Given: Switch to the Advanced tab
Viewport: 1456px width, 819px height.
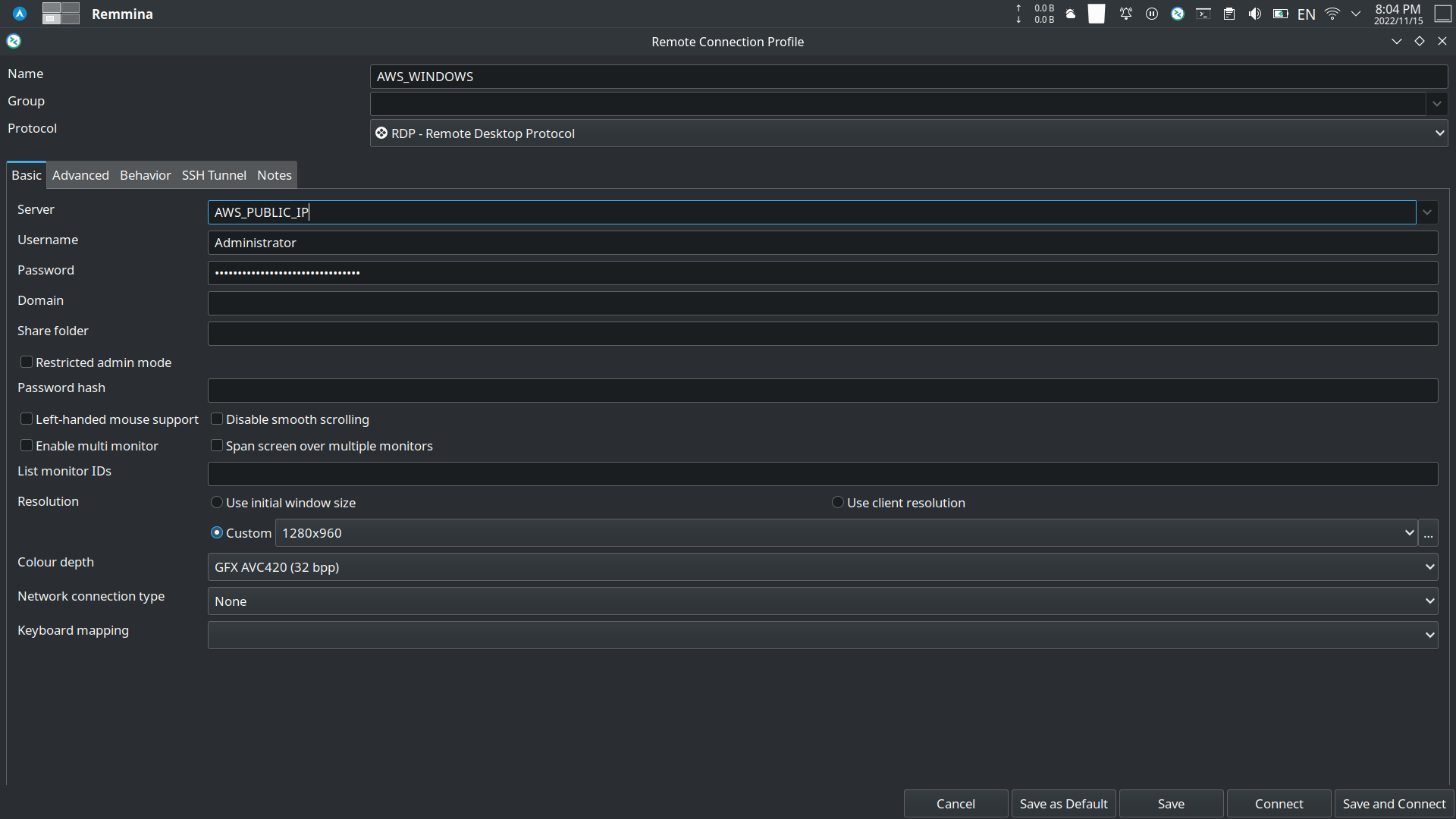Looking at the screenshot, I should coord(80,175).
